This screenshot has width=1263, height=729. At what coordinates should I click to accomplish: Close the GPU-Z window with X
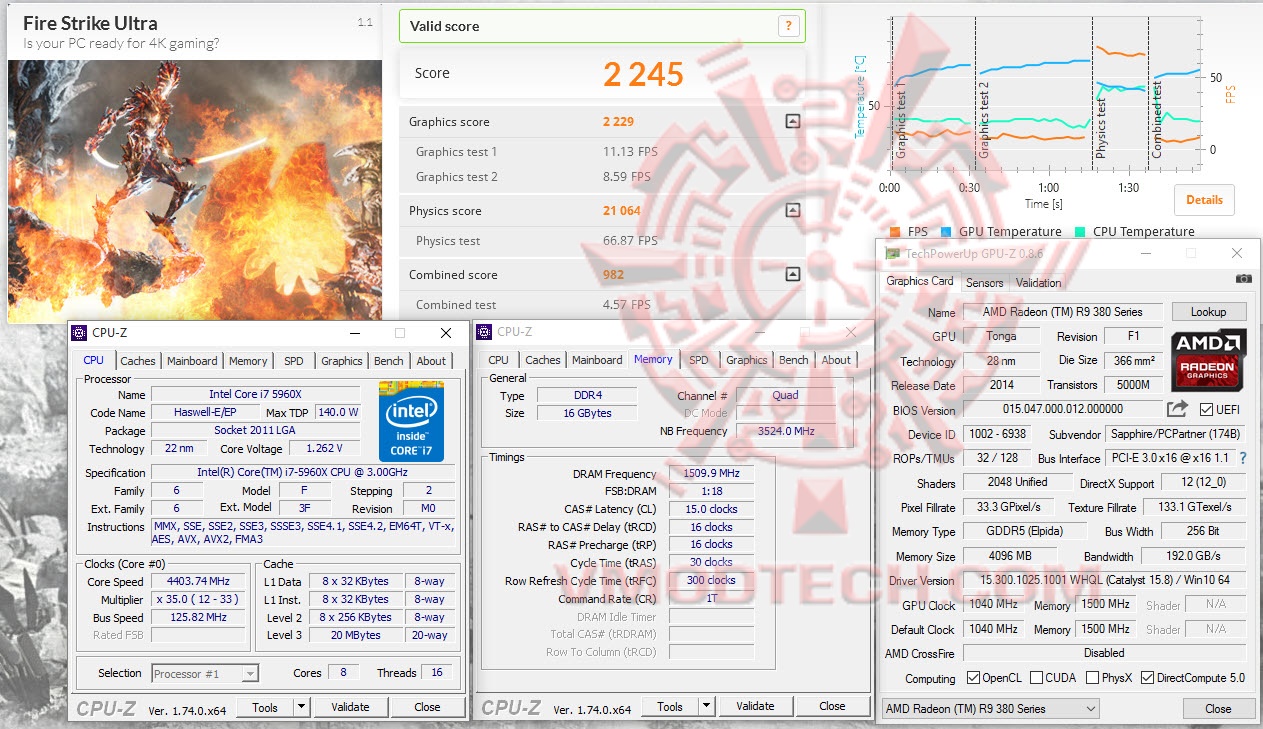coord(1237,254)
